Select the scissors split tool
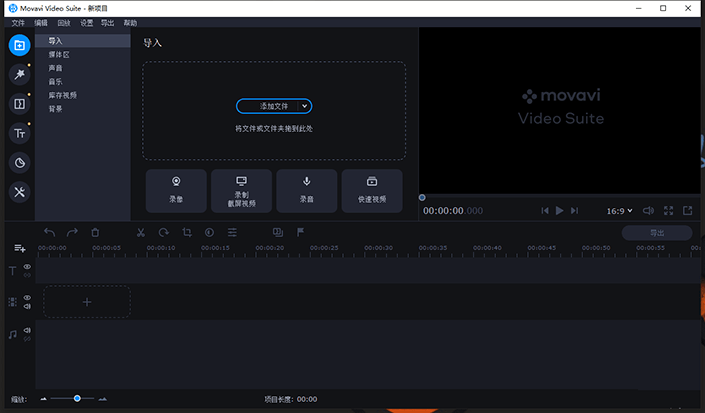This screenshot has height=413, width=705. (x=141, y=232)
